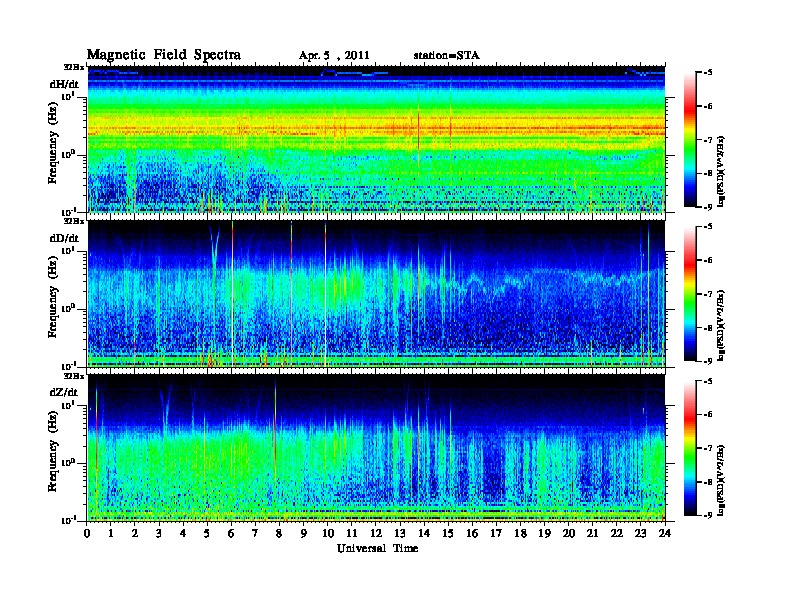792x612 pixels.
Task: Click the log PSD unit label beside dZ/dt colorbar
Action: coord(722,480)
